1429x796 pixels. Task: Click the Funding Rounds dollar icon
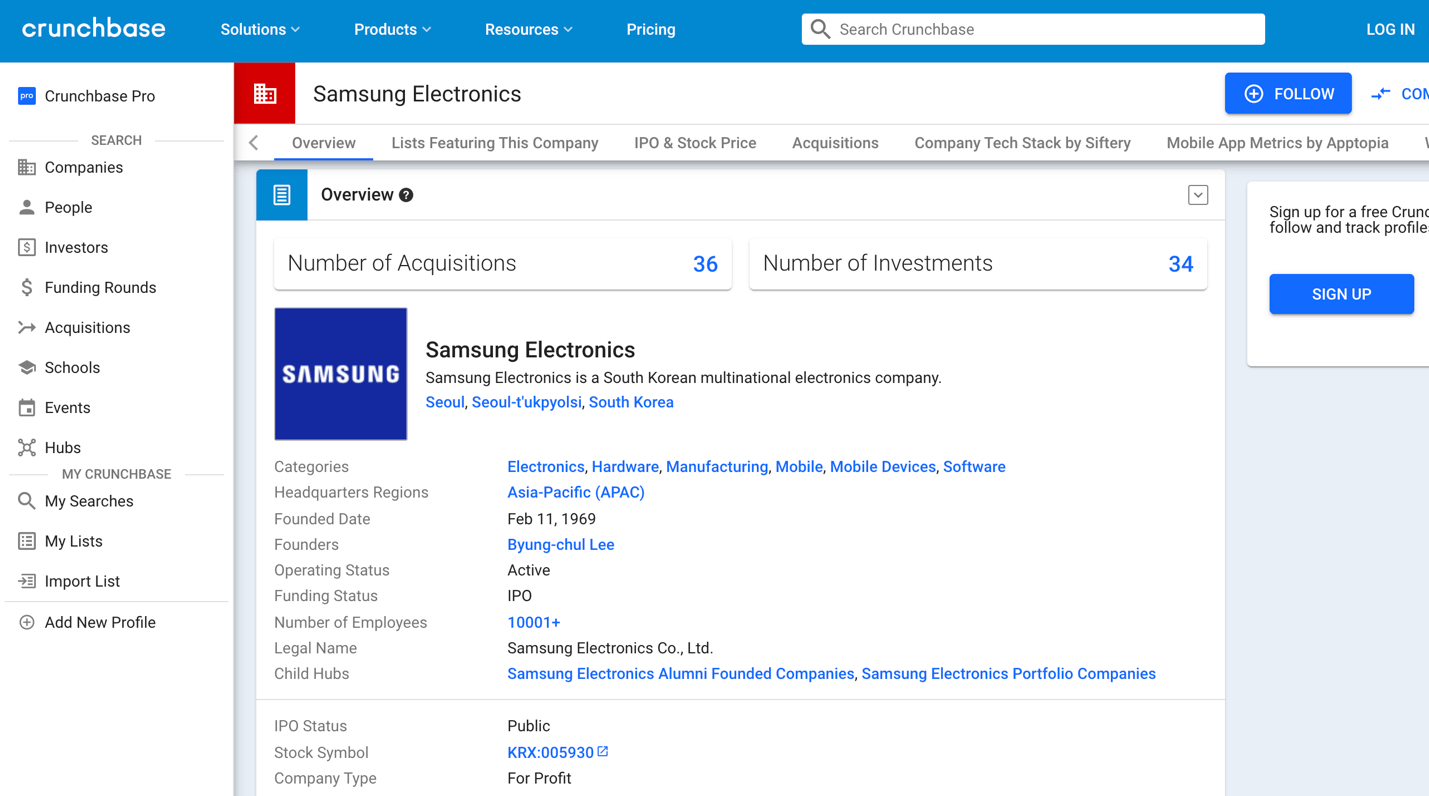pos(27,288)
